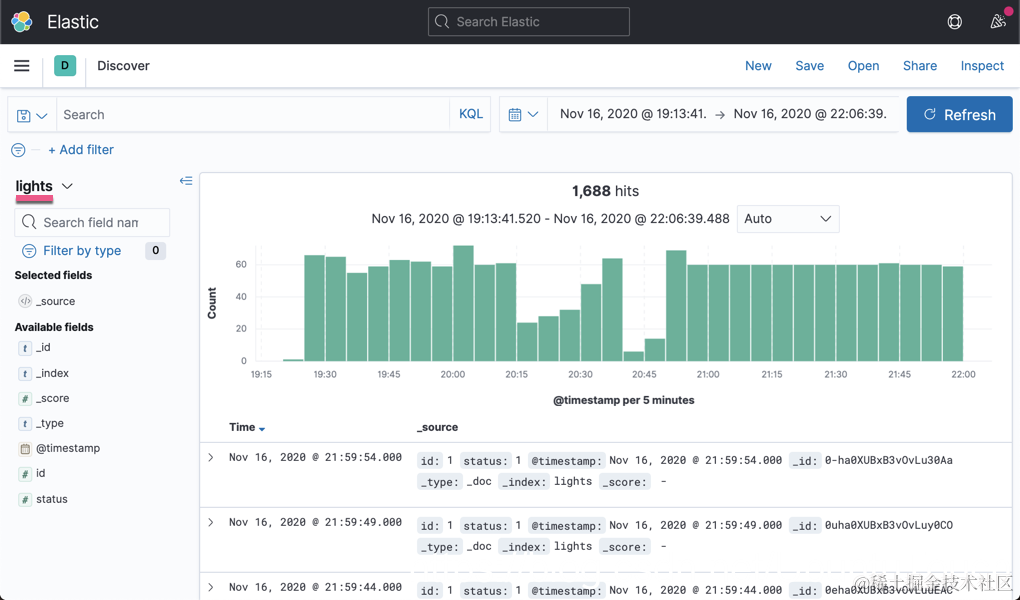Screen dimensions: 1020x600
Task: Select the status available field
Action: 51,500
